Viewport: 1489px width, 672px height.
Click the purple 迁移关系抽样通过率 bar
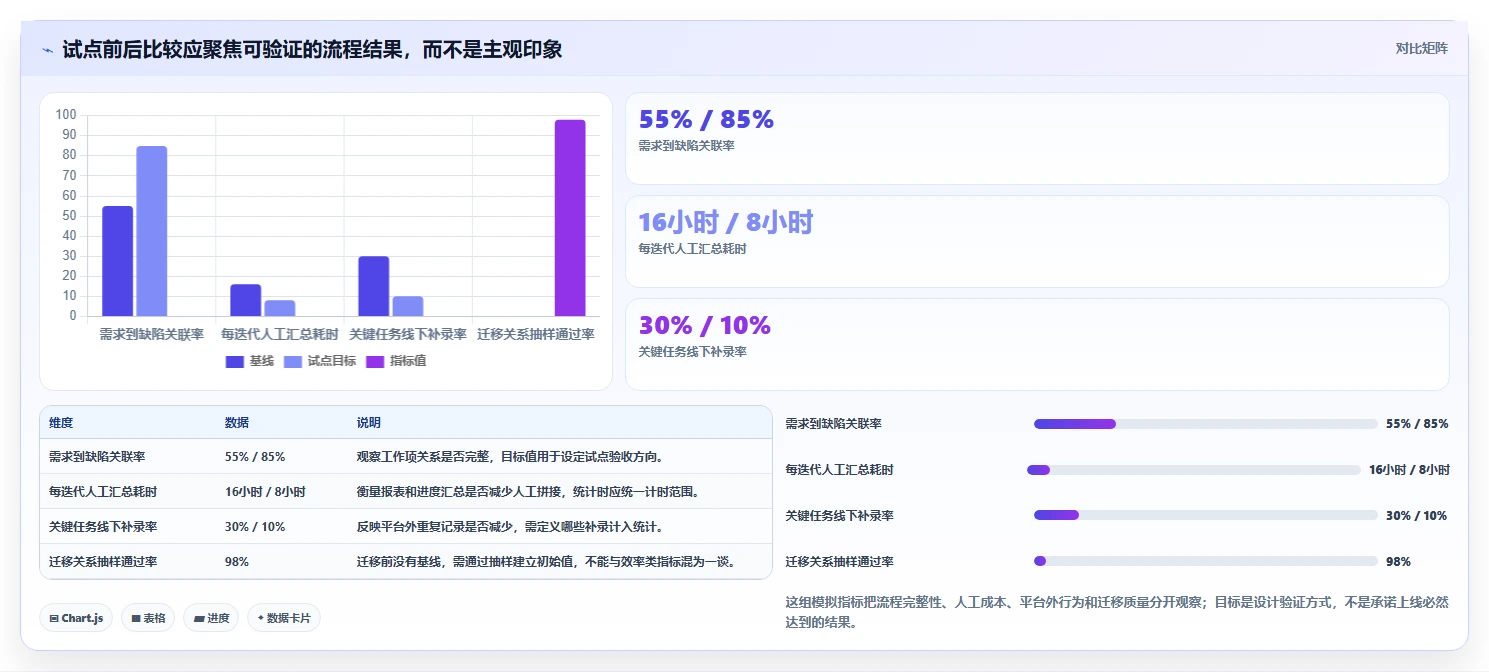(x=570, y=218)
